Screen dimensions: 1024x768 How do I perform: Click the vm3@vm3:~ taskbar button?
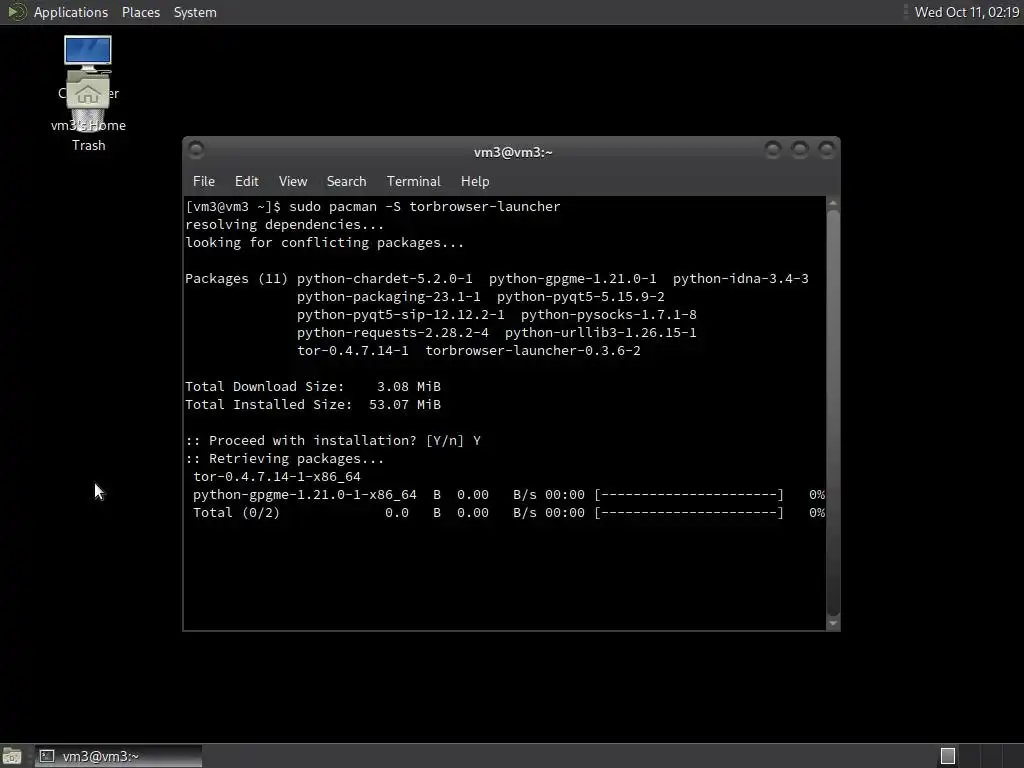click(x=118, y=756)
